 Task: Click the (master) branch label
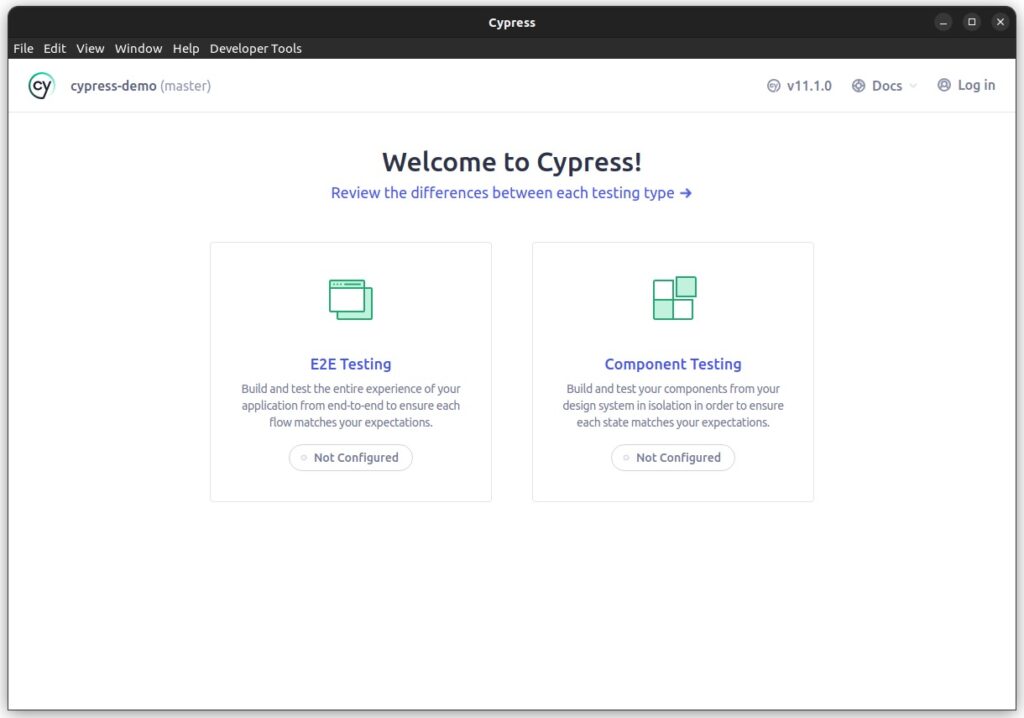tap(185, 86)
